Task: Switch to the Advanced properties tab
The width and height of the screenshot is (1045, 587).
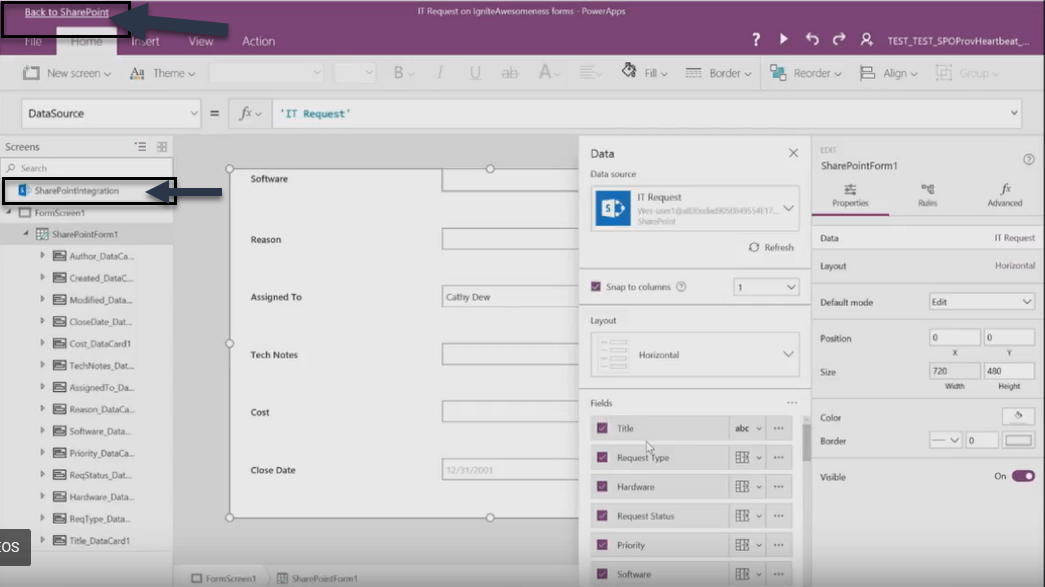Action: pyautogui.click(x=1005, y=195)
